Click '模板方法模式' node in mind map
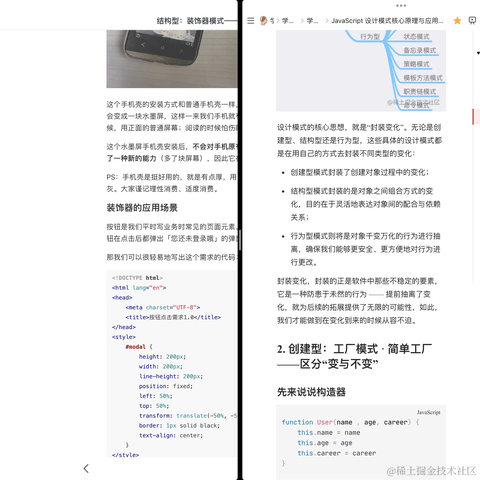 click(x=423, y=78)
